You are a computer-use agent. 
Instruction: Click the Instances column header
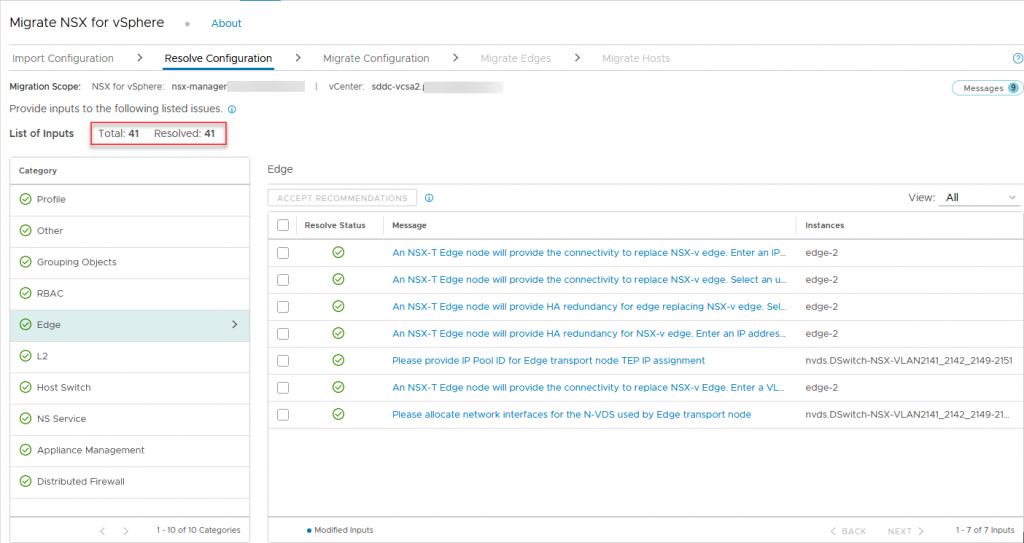(824, 225)
